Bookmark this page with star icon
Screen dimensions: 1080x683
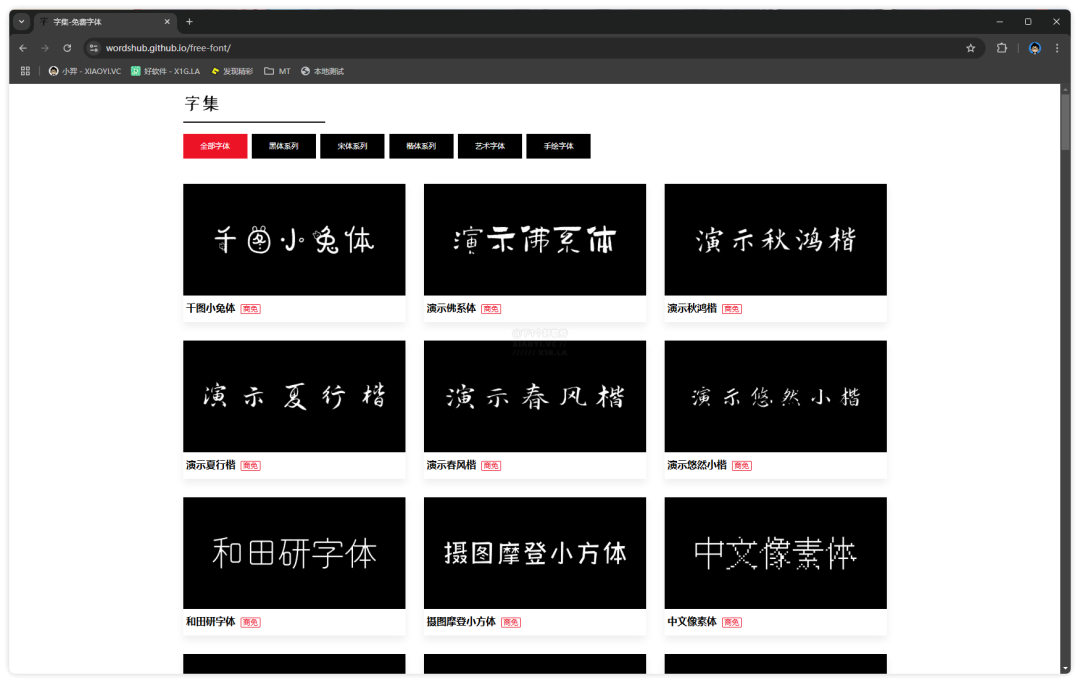coord(970,48)
